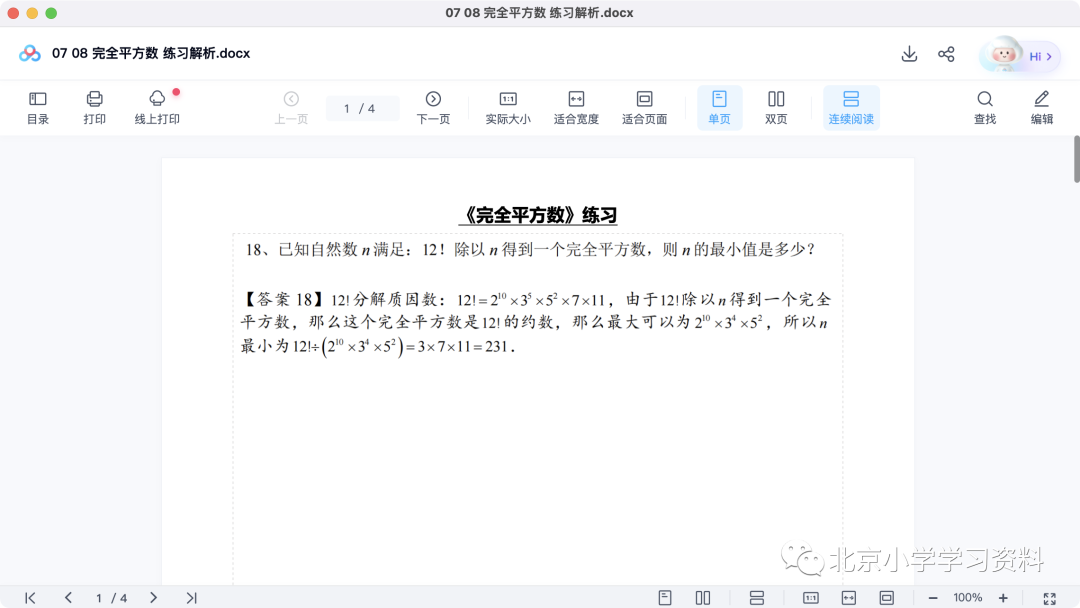Go to previous page with 上一页
1080x608 pixels.
pyautogui.click(x=291, y=107)
